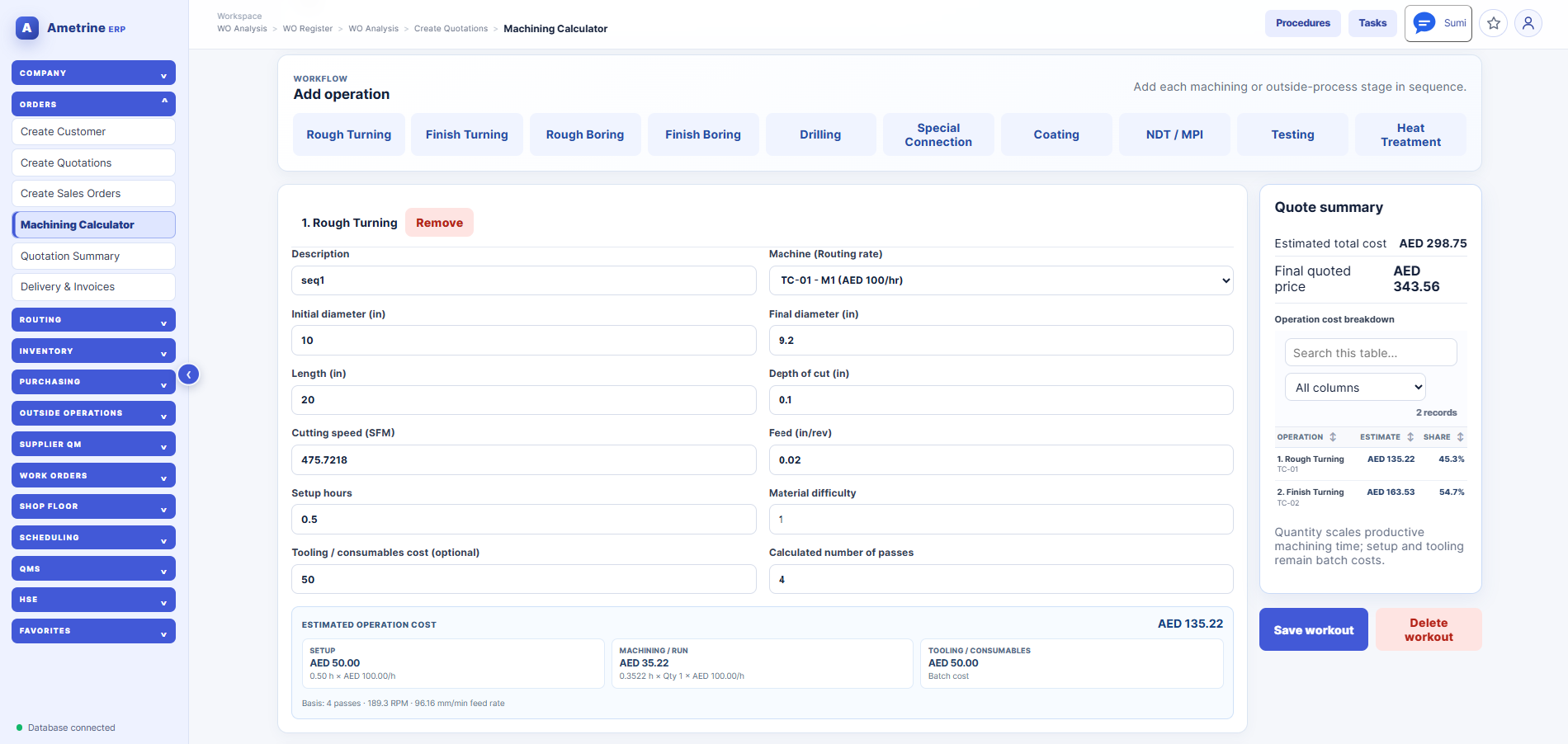Expand the Favorites section
This screenshot has height=744, width=1568.
[x=93, y=631]
